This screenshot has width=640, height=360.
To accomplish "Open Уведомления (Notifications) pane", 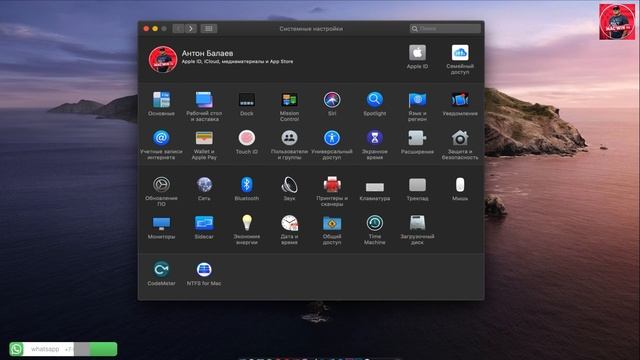I will tap(460, 100).
